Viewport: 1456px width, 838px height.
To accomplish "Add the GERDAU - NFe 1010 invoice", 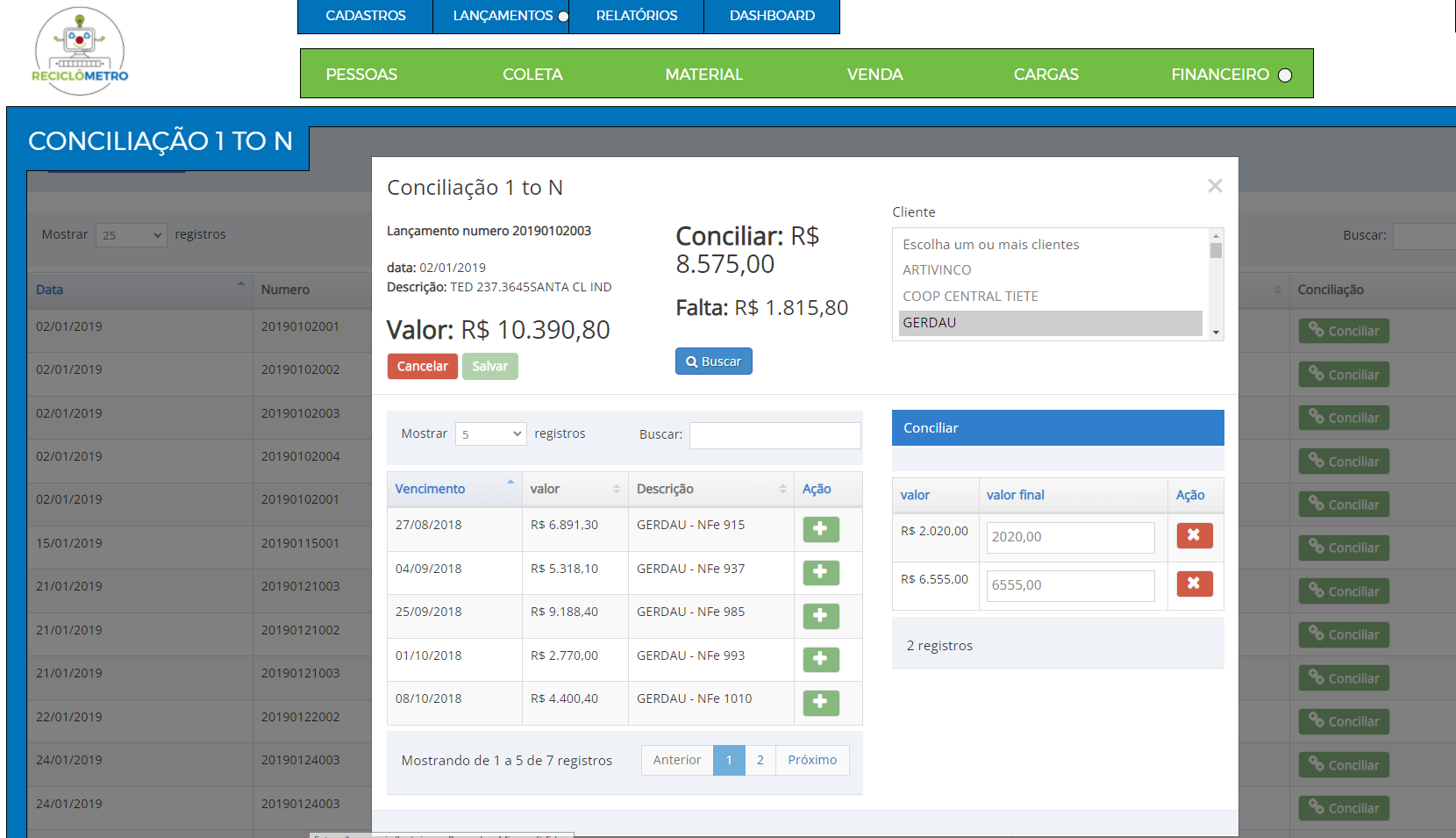I will tap(820, 702).
